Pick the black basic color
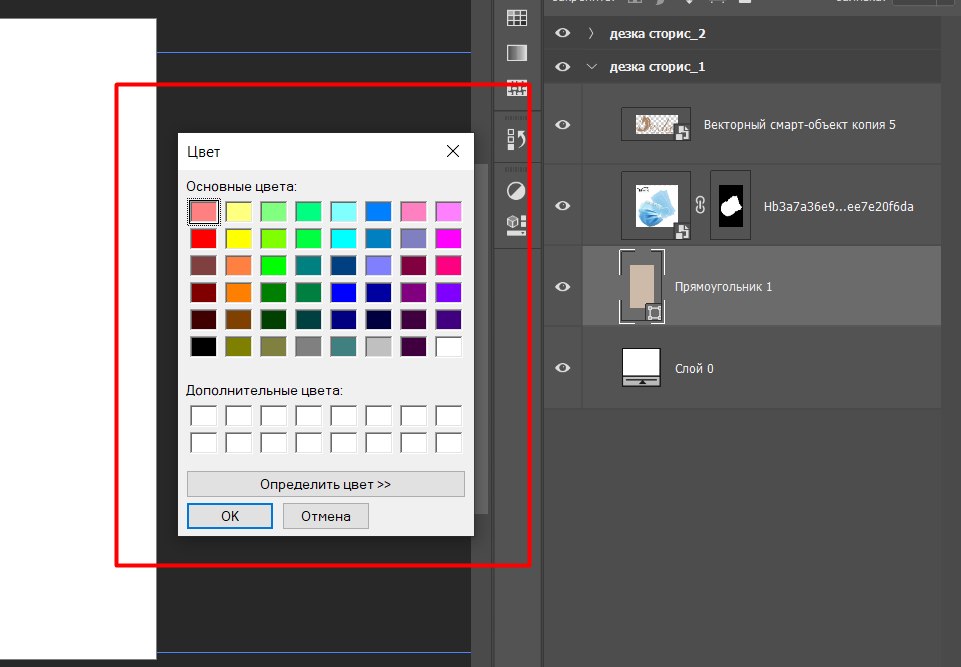961x667 pixels. (x=203, y=346)
